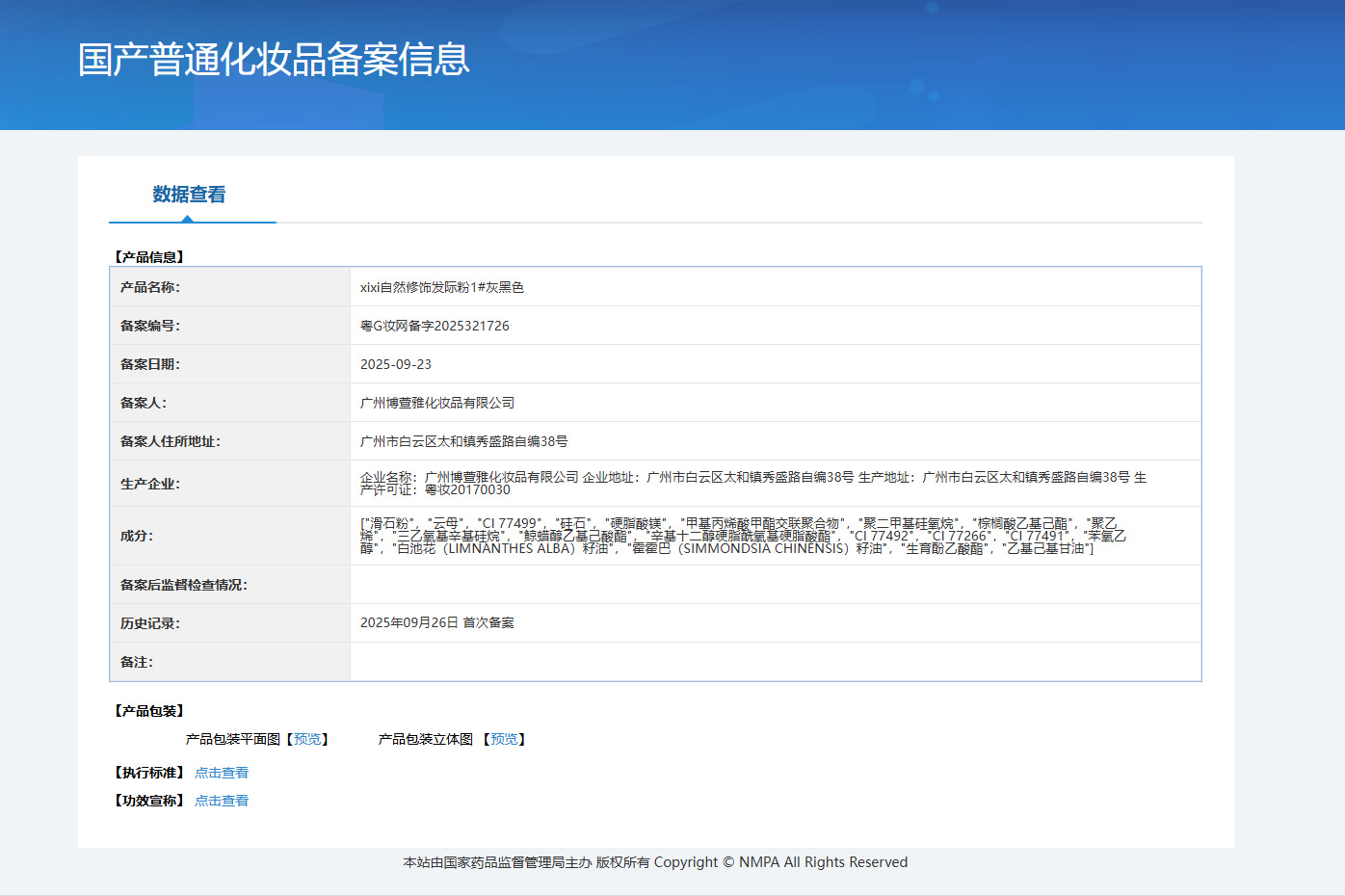Select product name value xixi自然修饰发际粉1#灰黑色
The image size is (1345, 896).
[x=442, y=287]
